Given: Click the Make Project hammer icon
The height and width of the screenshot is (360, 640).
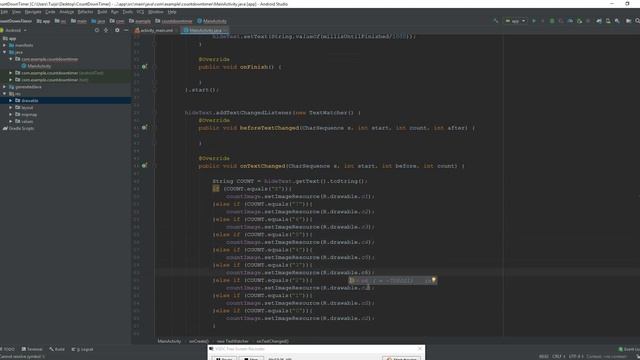Looking at the screenshot, I should pyautogui.click(x=496, y=21).
